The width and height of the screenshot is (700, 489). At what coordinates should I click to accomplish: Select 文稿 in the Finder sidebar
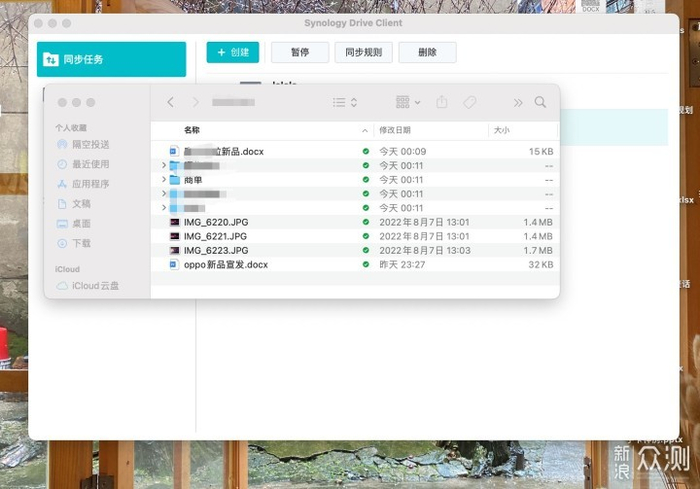tap(74, 204)
